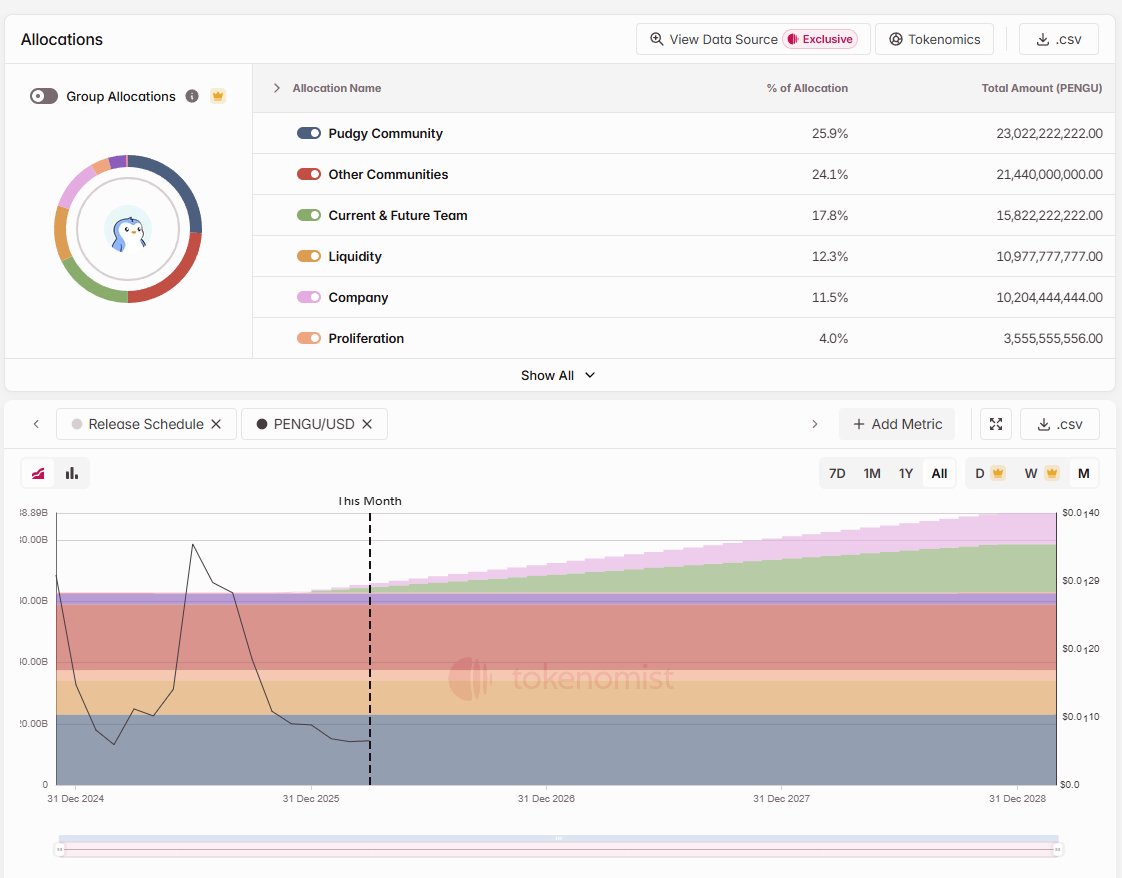Open the View Data Source button
Image resolution: width=1122 pixels, height=878 pixels.
753,39
